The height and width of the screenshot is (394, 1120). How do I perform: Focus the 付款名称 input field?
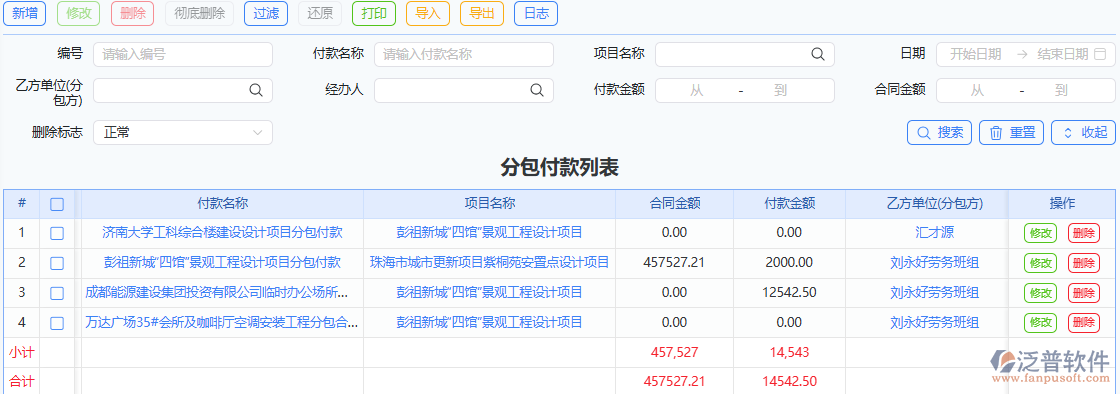(464, 54)
